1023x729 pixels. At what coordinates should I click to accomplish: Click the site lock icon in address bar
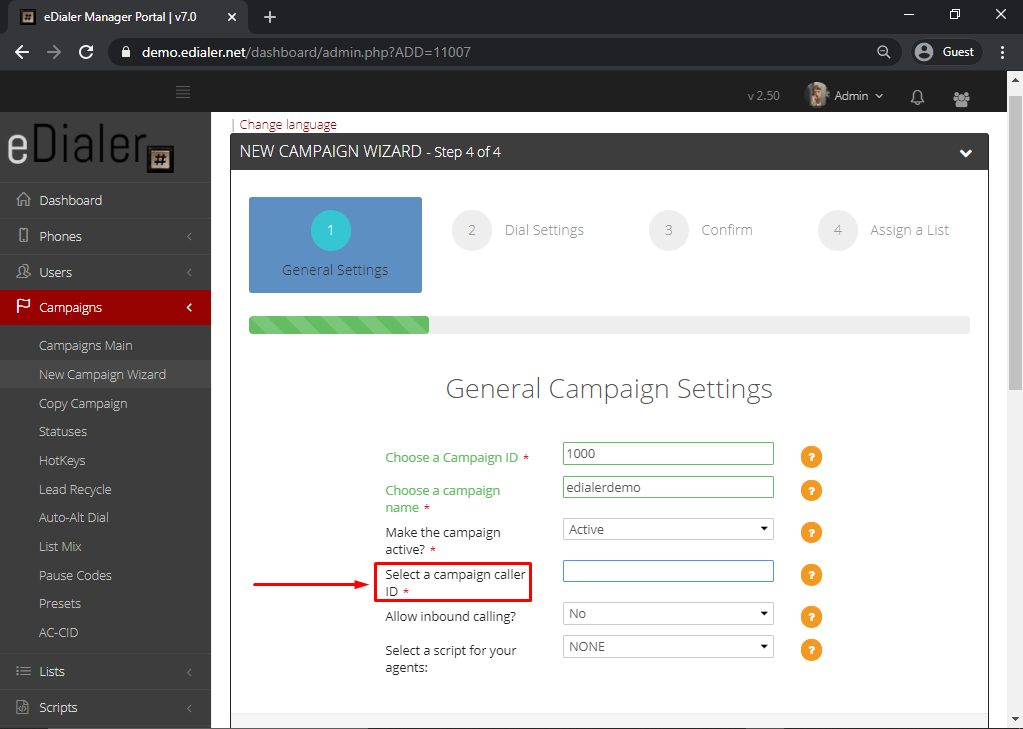[127, 52]
